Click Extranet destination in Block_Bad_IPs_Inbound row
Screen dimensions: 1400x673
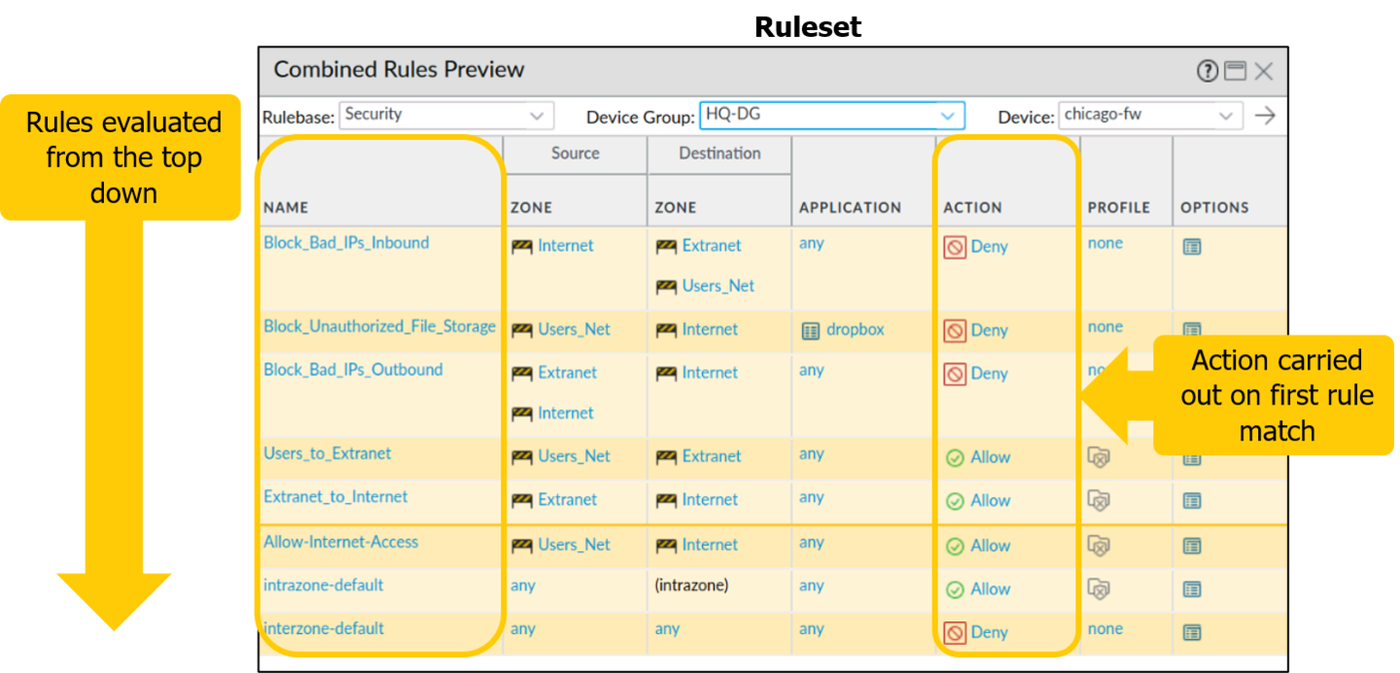click(x=712, y=246)
